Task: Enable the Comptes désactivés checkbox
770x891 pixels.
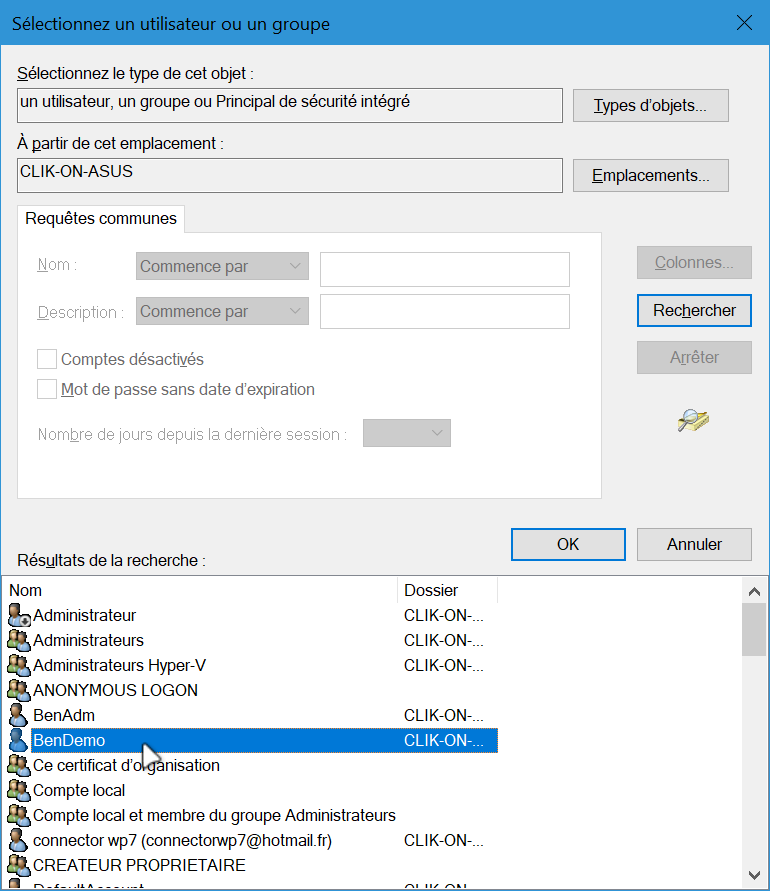Action: click(47, 359)
